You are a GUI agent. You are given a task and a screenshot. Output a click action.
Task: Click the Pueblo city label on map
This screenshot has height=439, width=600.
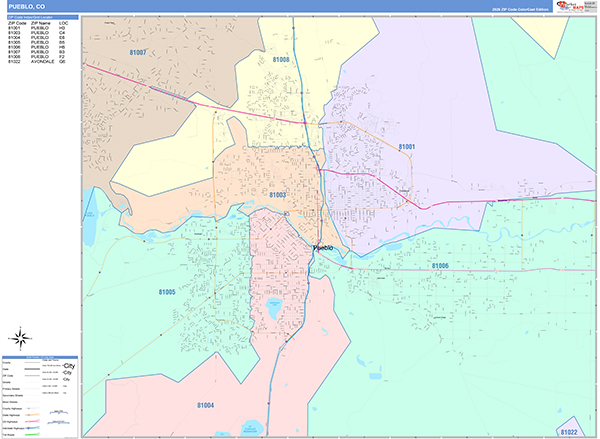click(x=327, y=247)
